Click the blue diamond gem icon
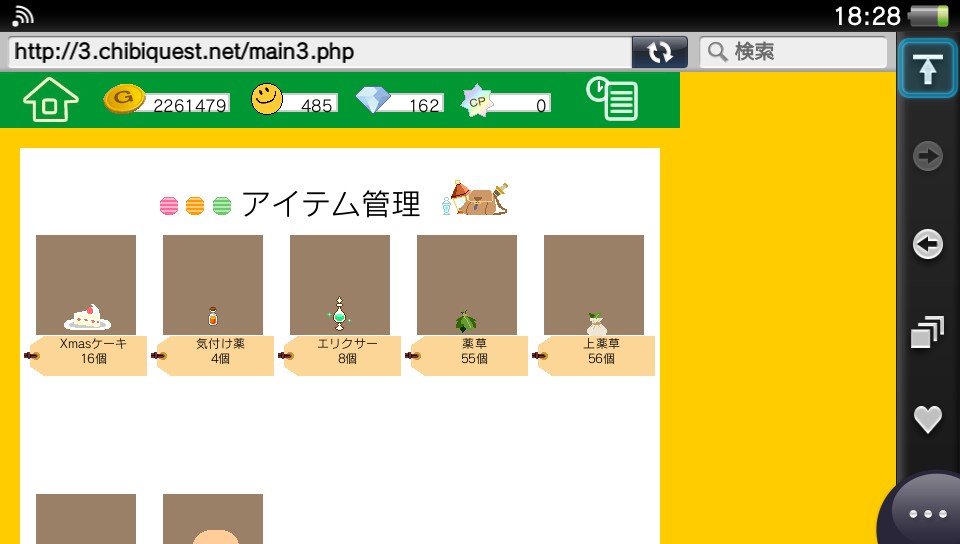960x544 pixels. [373, 99]
